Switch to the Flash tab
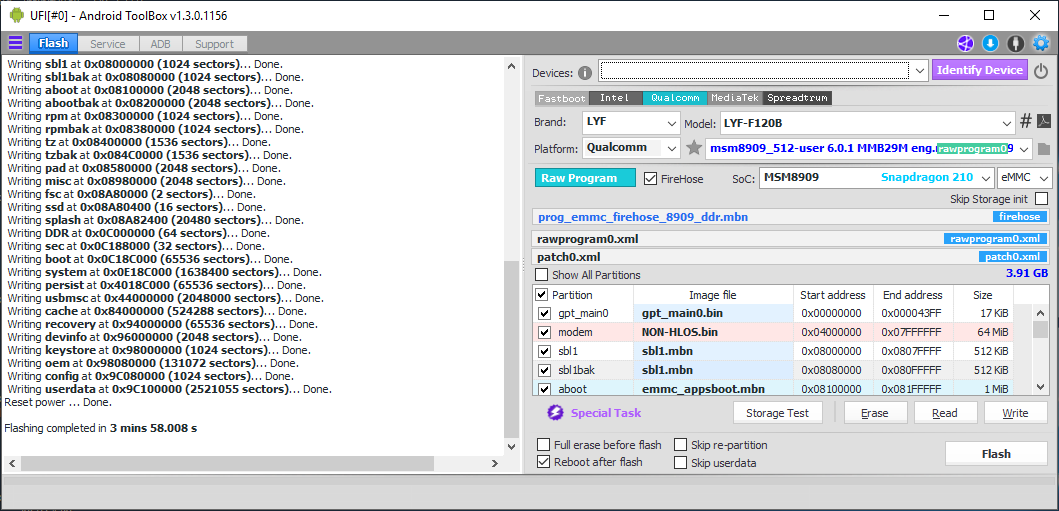The height and width of the screenshot is (511, 1059). point(53,44)
